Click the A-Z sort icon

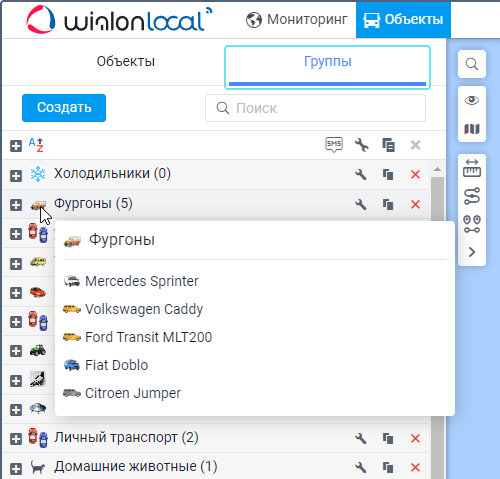click(x=36, y=145)
